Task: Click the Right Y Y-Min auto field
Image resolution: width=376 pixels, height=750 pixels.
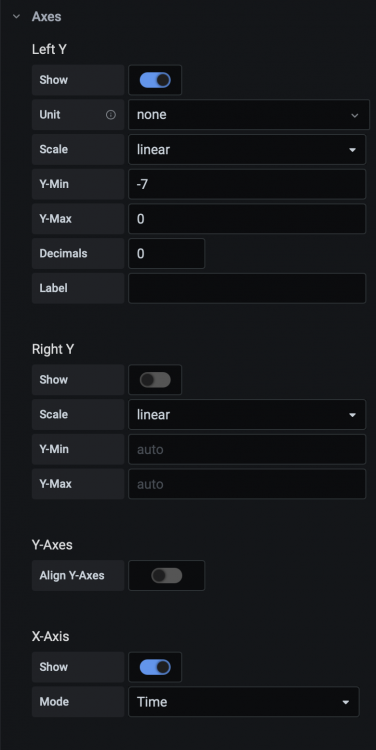Action: (247, 449)
